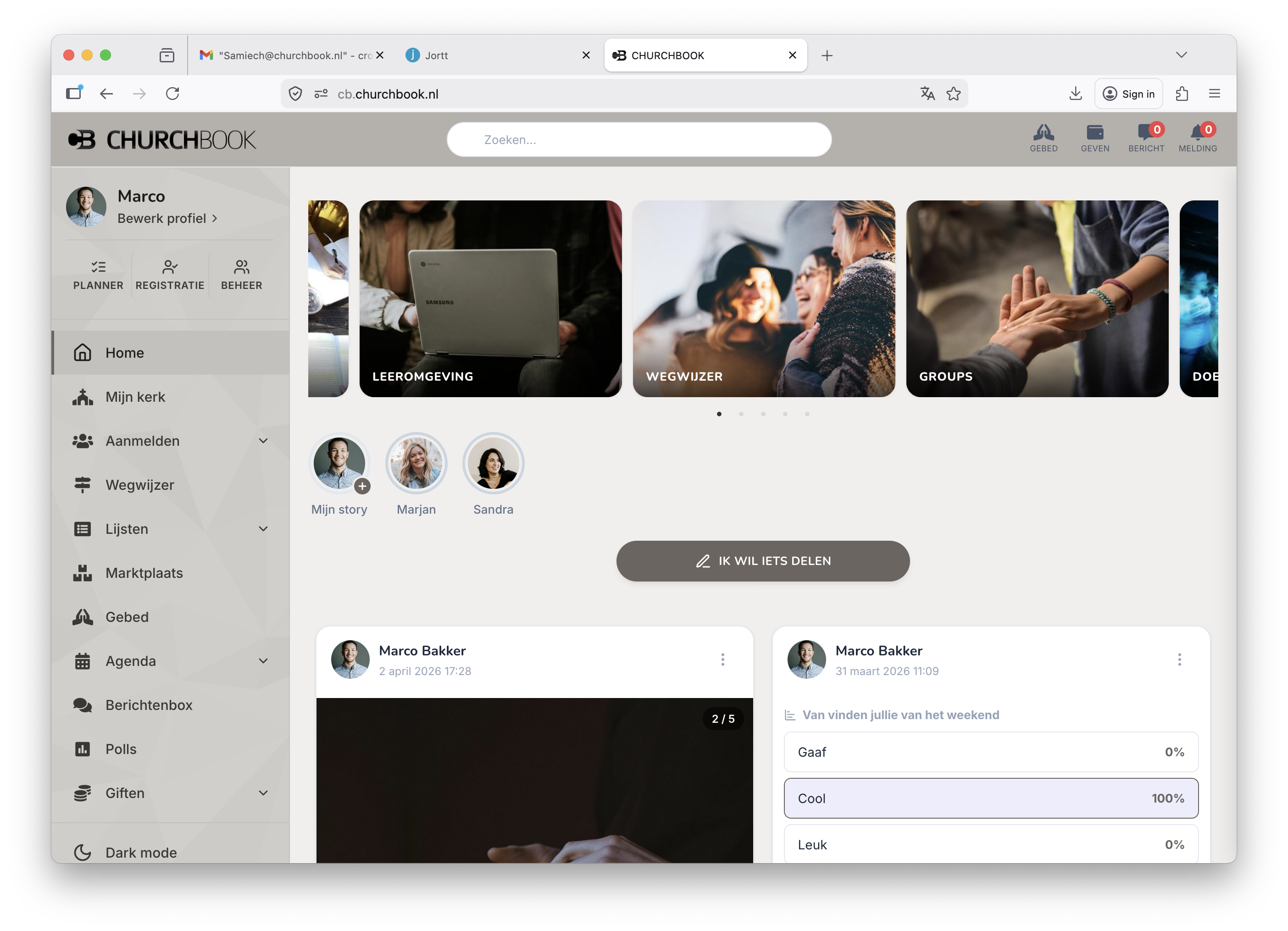
Task: Open the Gebed praying hands icon in header
Action: (1043, 138)
